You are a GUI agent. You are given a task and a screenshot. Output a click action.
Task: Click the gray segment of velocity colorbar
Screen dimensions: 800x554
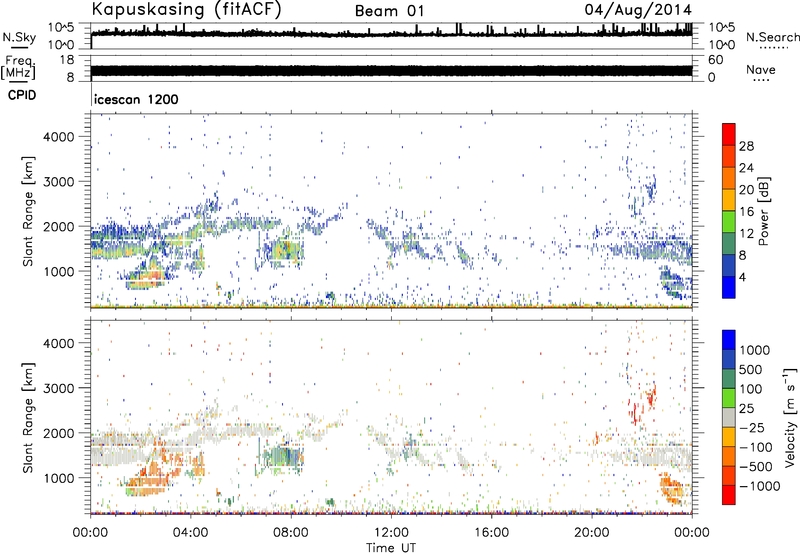[x=729, y=418]
